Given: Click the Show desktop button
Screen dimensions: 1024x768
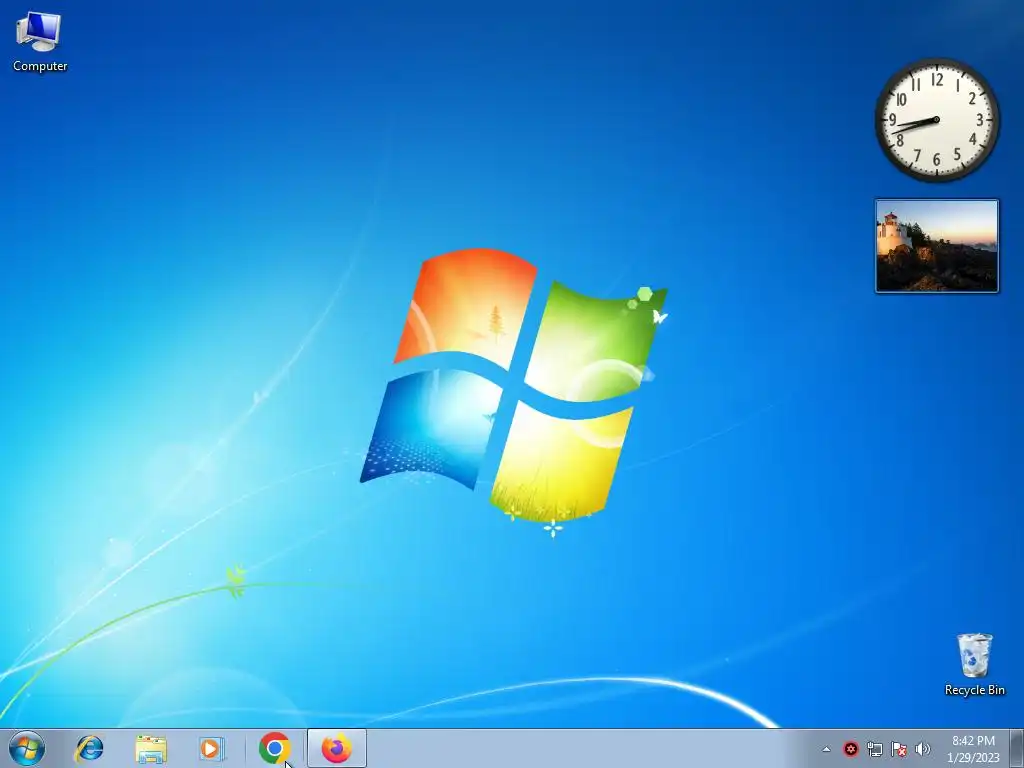Looking at the screenshot, I should [1017, 748].
